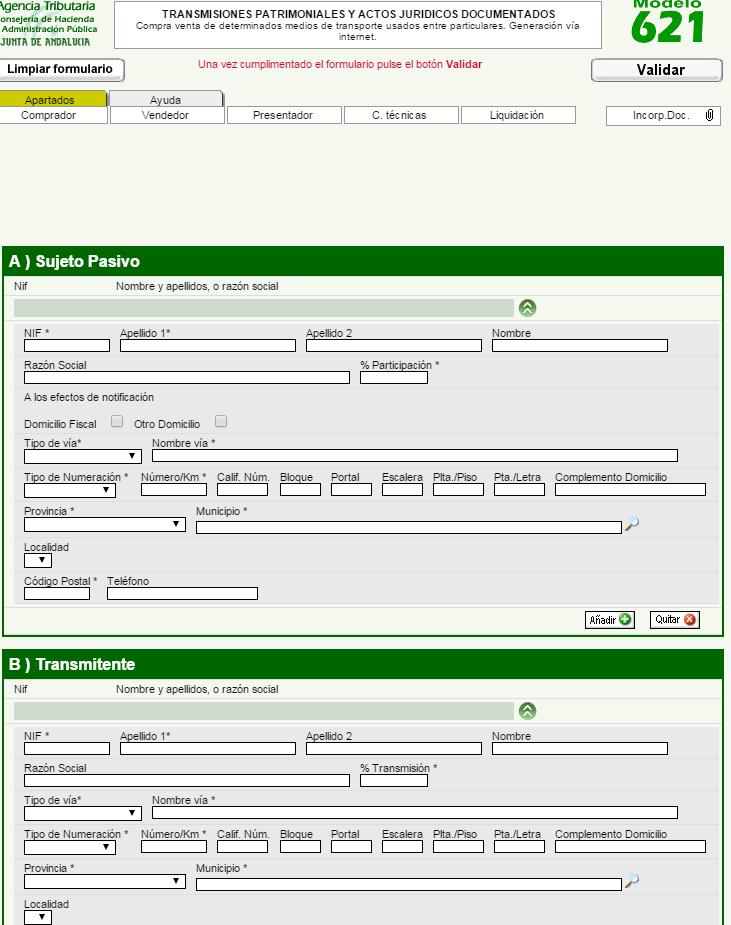
Task: Focus Sujeto Pasivo Complemento Domicilio field
Action: [630, 490]
